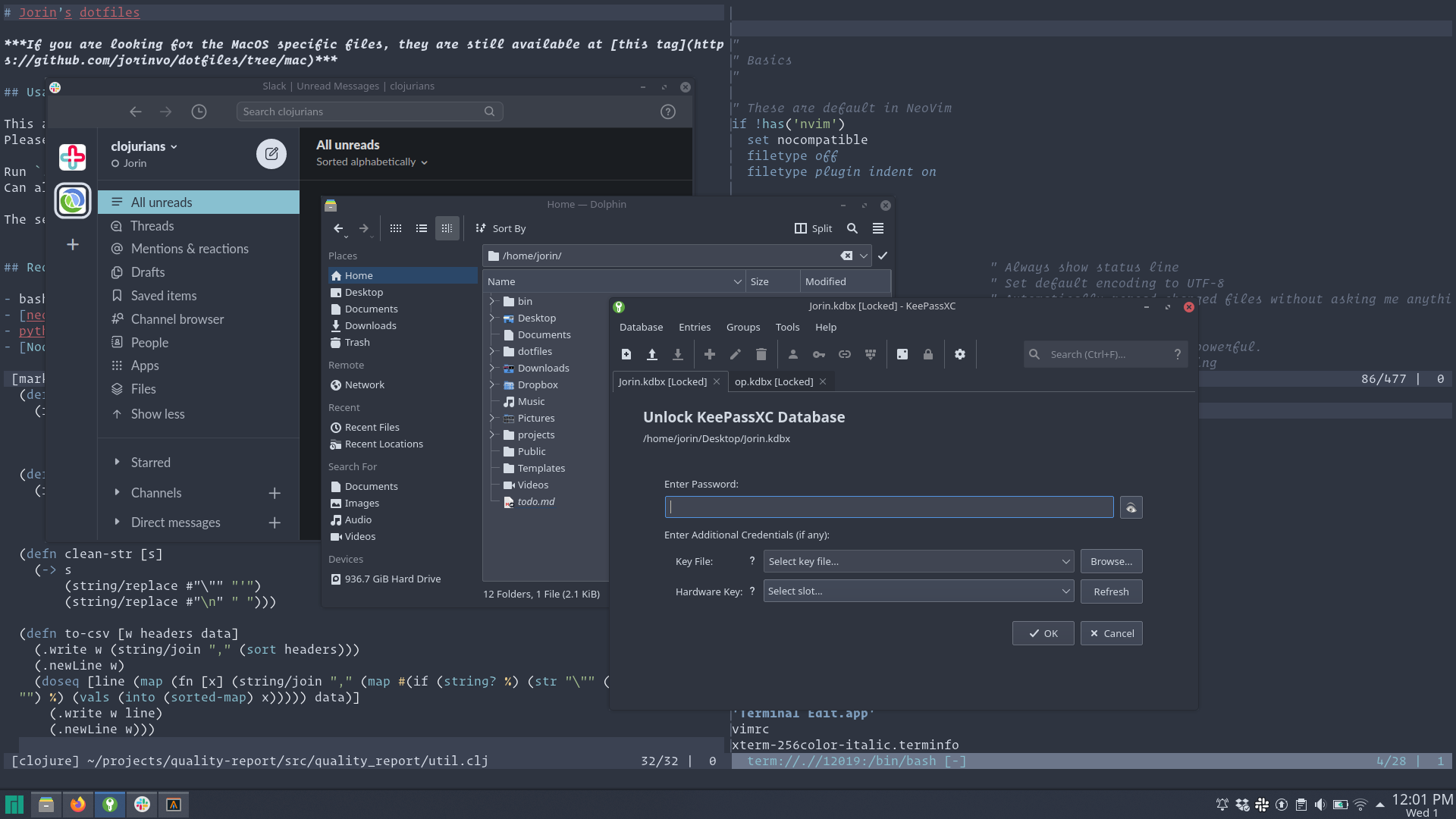Open the KeePassXC password generator dice icon
Screen dimensions: 1456x819
coord(902,354)
